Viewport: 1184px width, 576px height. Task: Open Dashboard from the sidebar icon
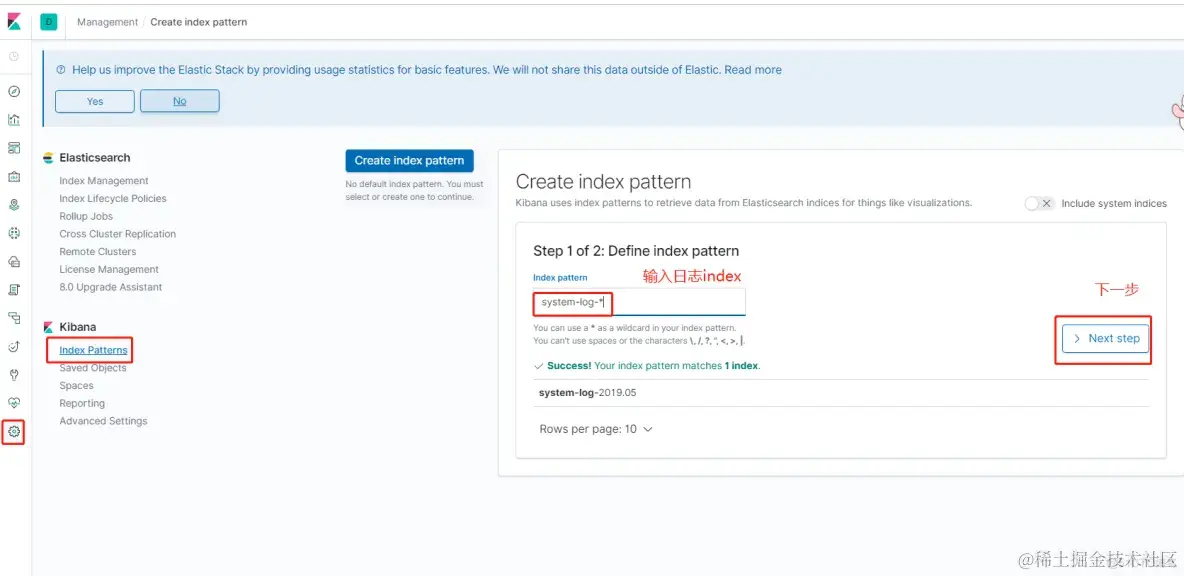click(14, 148)
